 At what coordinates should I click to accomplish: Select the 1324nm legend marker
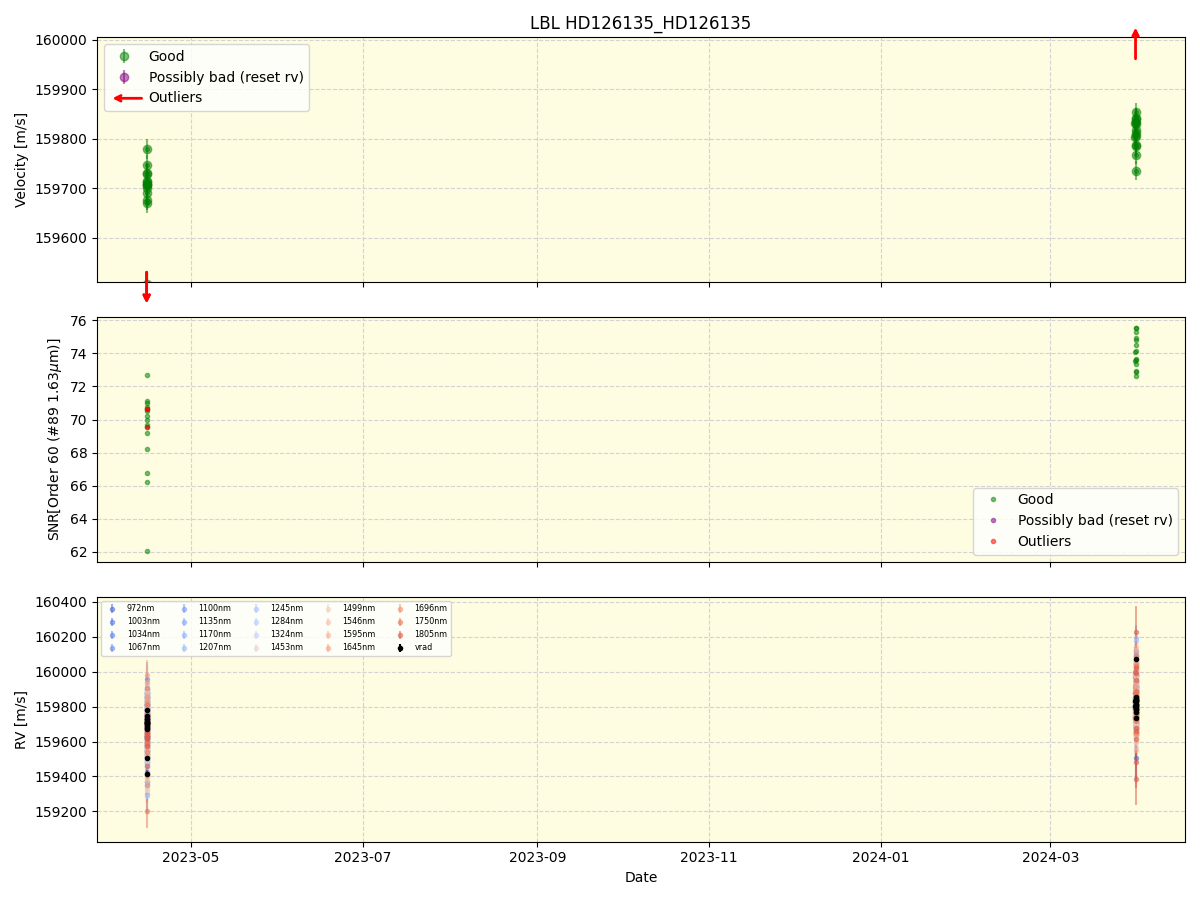click(x=256, y=635)
